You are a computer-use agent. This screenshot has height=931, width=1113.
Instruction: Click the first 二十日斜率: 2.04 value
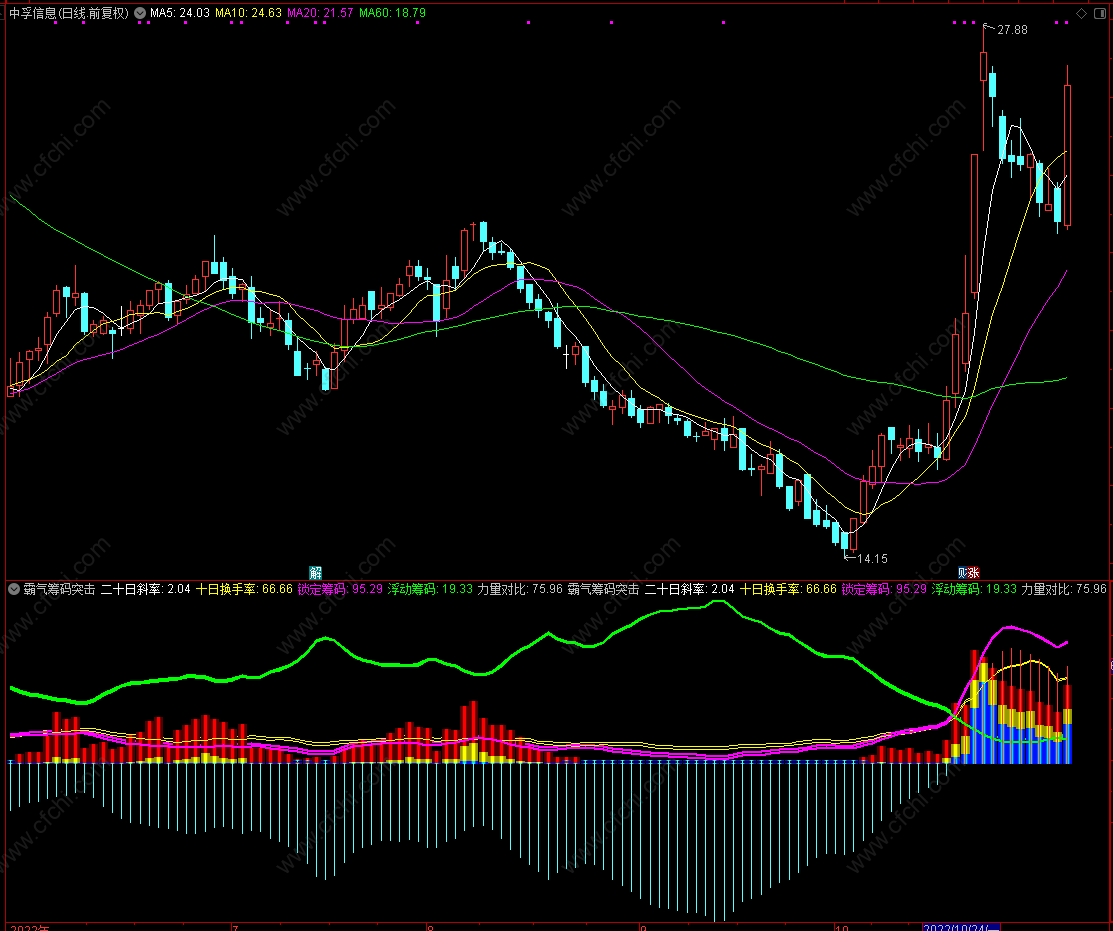tap(146, 589)
